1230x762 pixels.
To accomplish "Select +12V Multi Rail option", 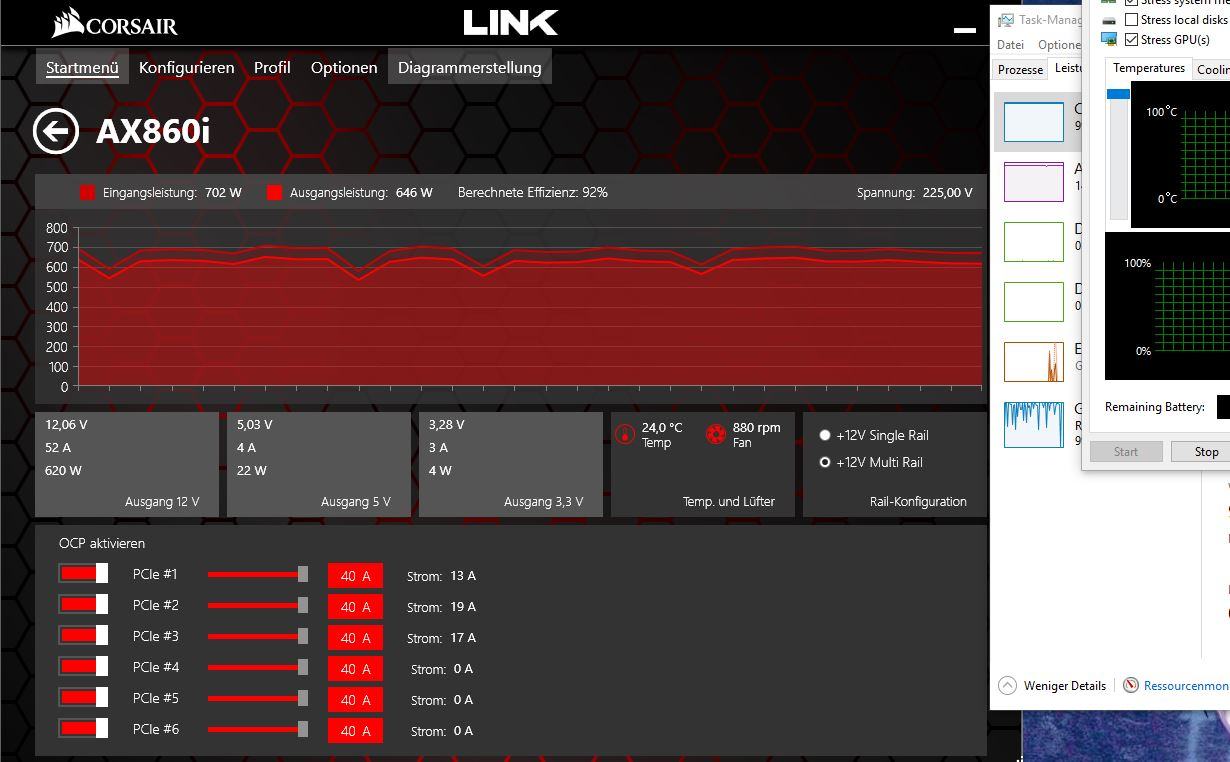I will [825, 462].
